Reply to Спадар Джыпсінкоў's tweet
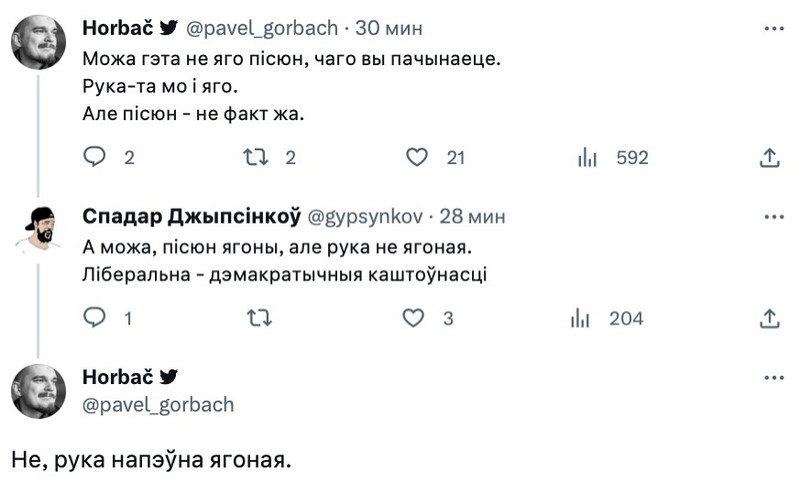The height and width of the screenshot is (484, 800). pos(95,318)
